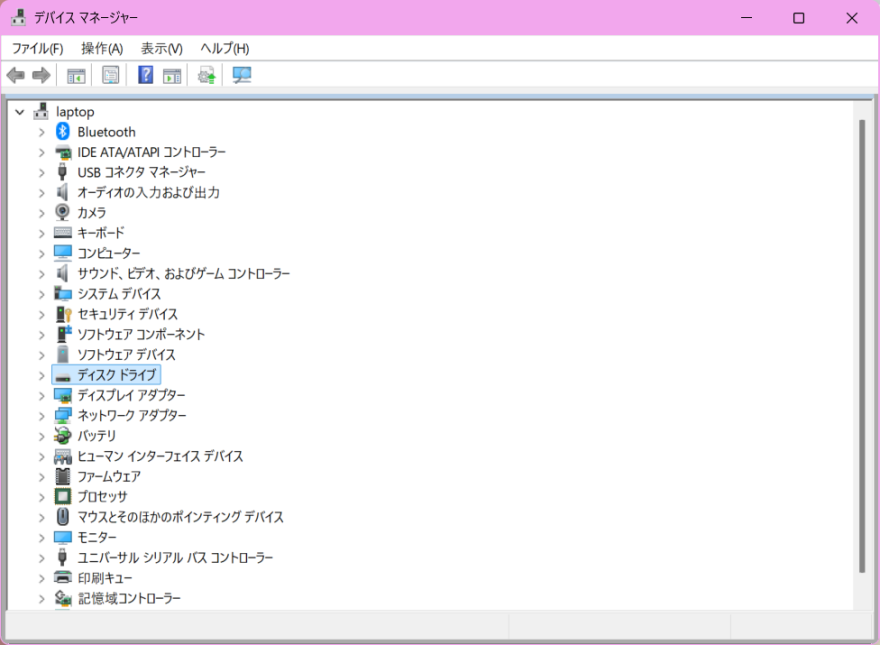
Task: Click the Bluetooth device icon
Action: [63, 132]
